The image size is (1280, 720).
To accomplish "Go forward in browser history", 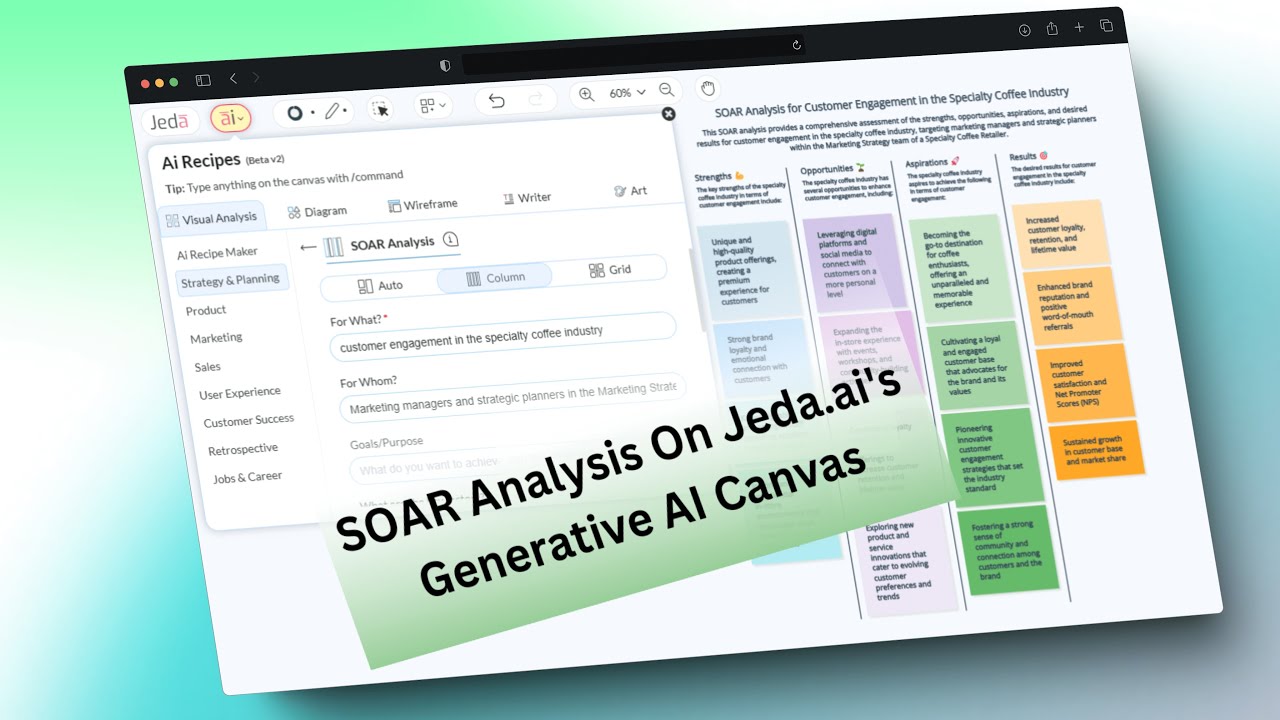I will coord(256,77).
